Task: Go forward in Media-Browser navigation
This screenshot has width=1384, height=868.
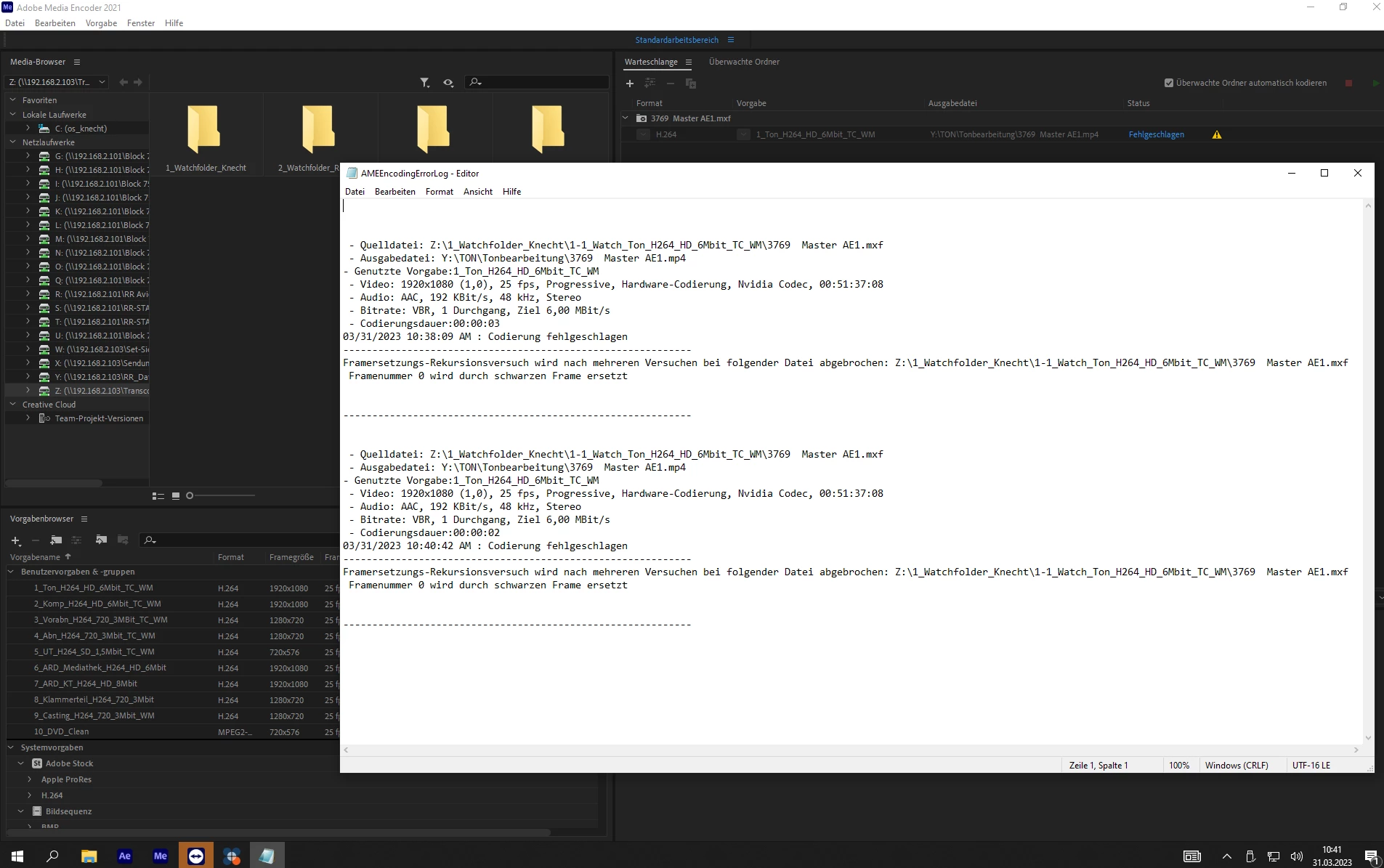Action: [x=138, y=82]
